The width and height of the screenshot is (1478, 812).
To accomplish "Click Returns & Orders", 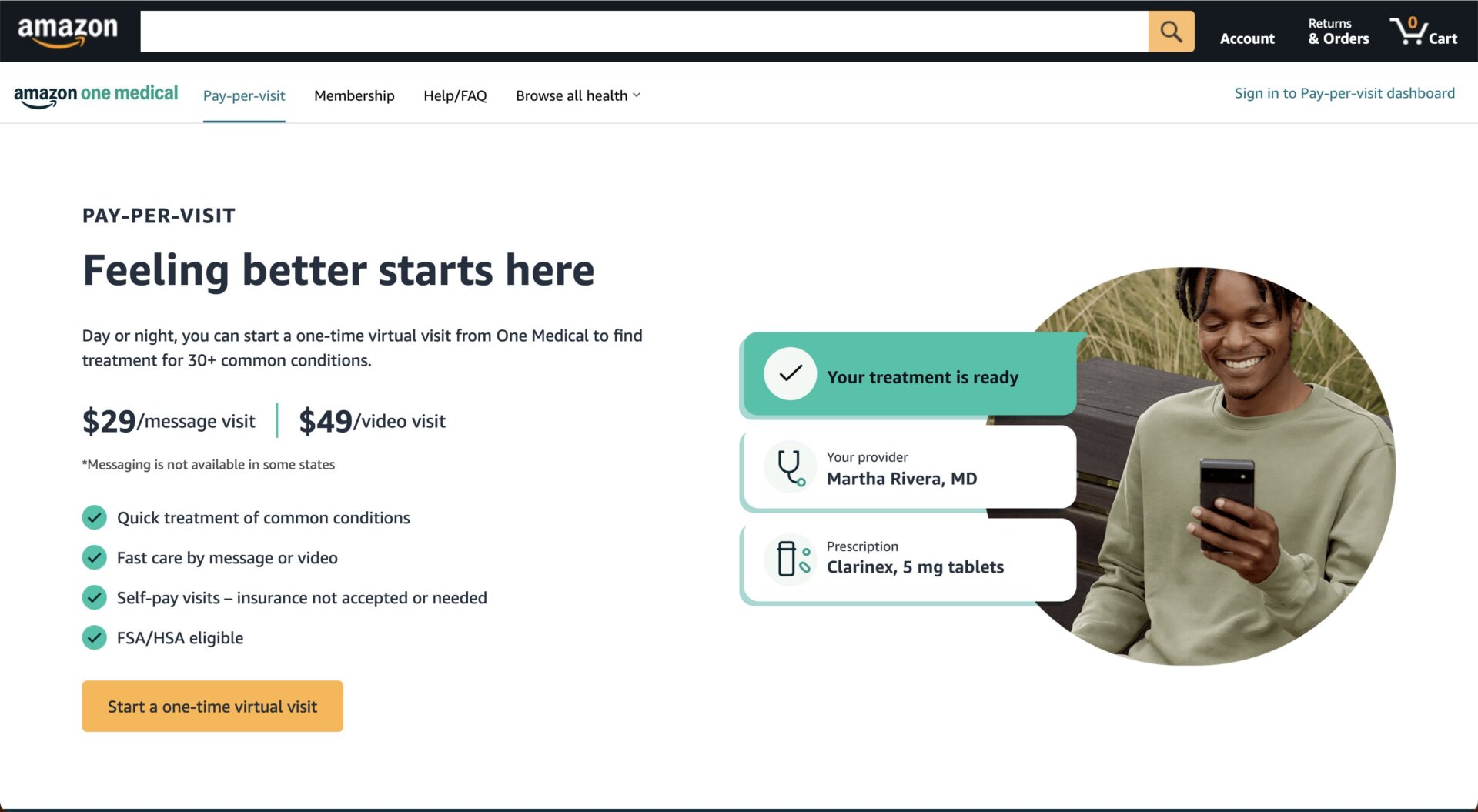I will point(1337,32).
